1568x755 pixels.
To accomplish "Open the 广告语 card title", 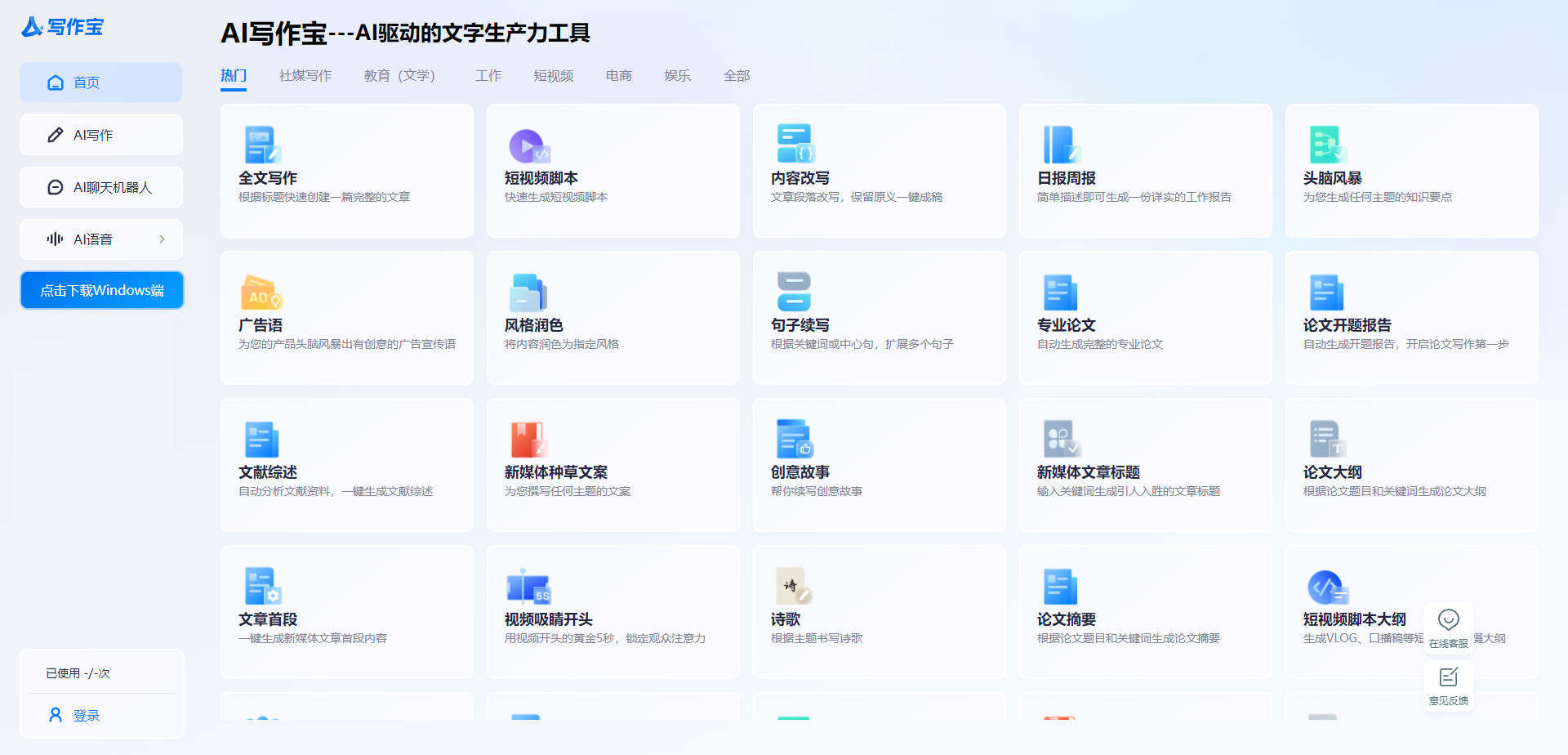I will coord(261,325).
